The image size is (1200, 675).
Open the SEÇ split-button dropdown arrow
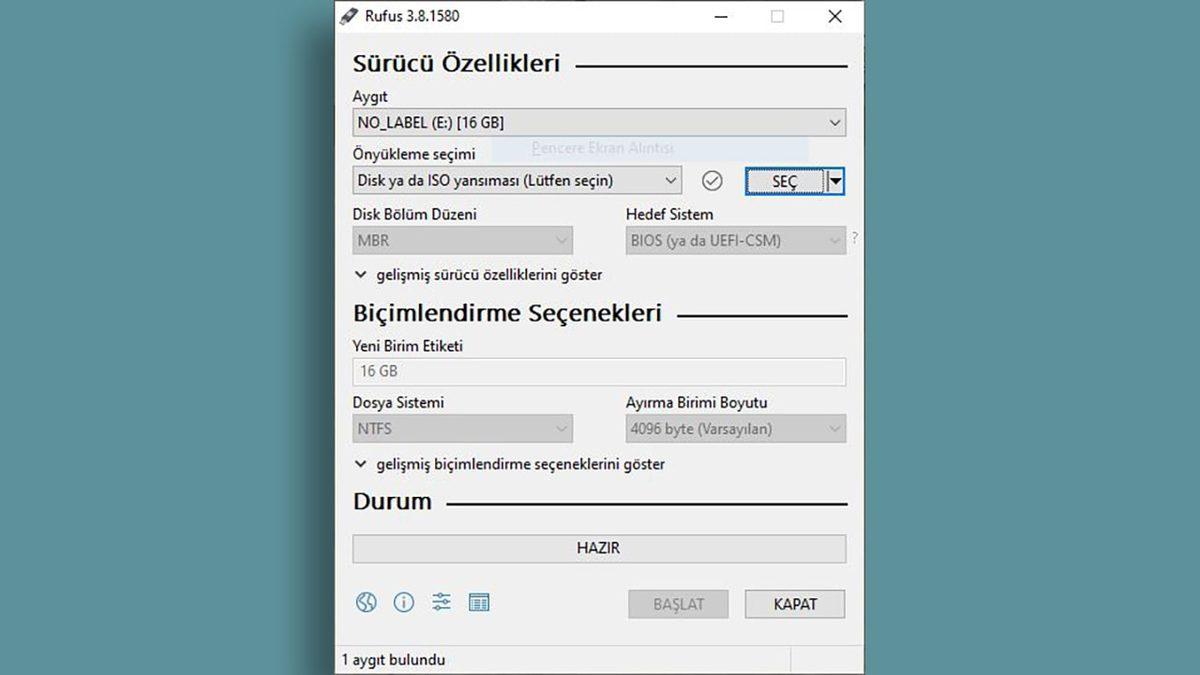click(835, 181)
